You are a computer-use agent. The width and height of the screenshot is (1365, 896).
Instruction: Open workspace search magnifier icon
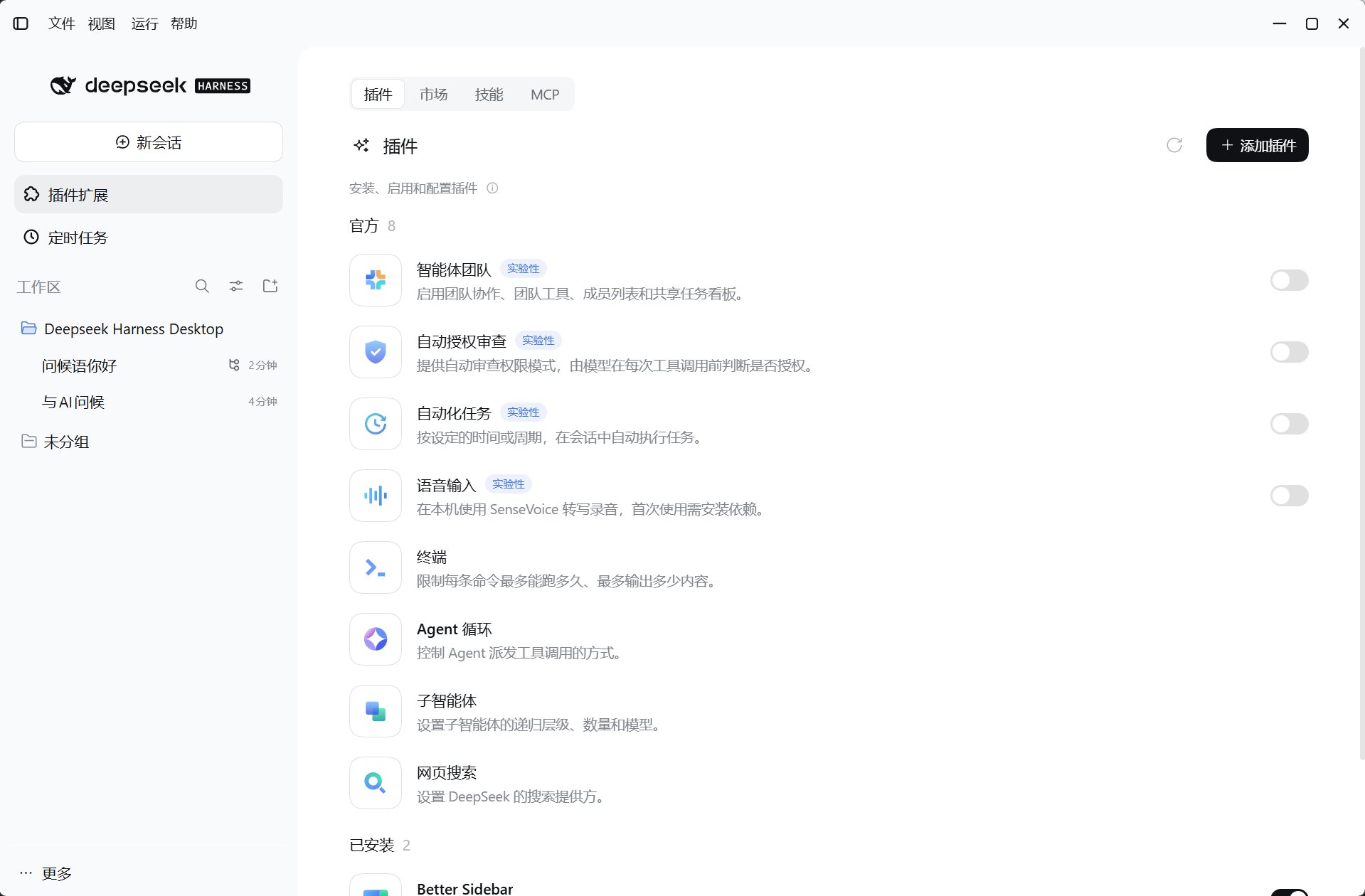pos(202,286)
